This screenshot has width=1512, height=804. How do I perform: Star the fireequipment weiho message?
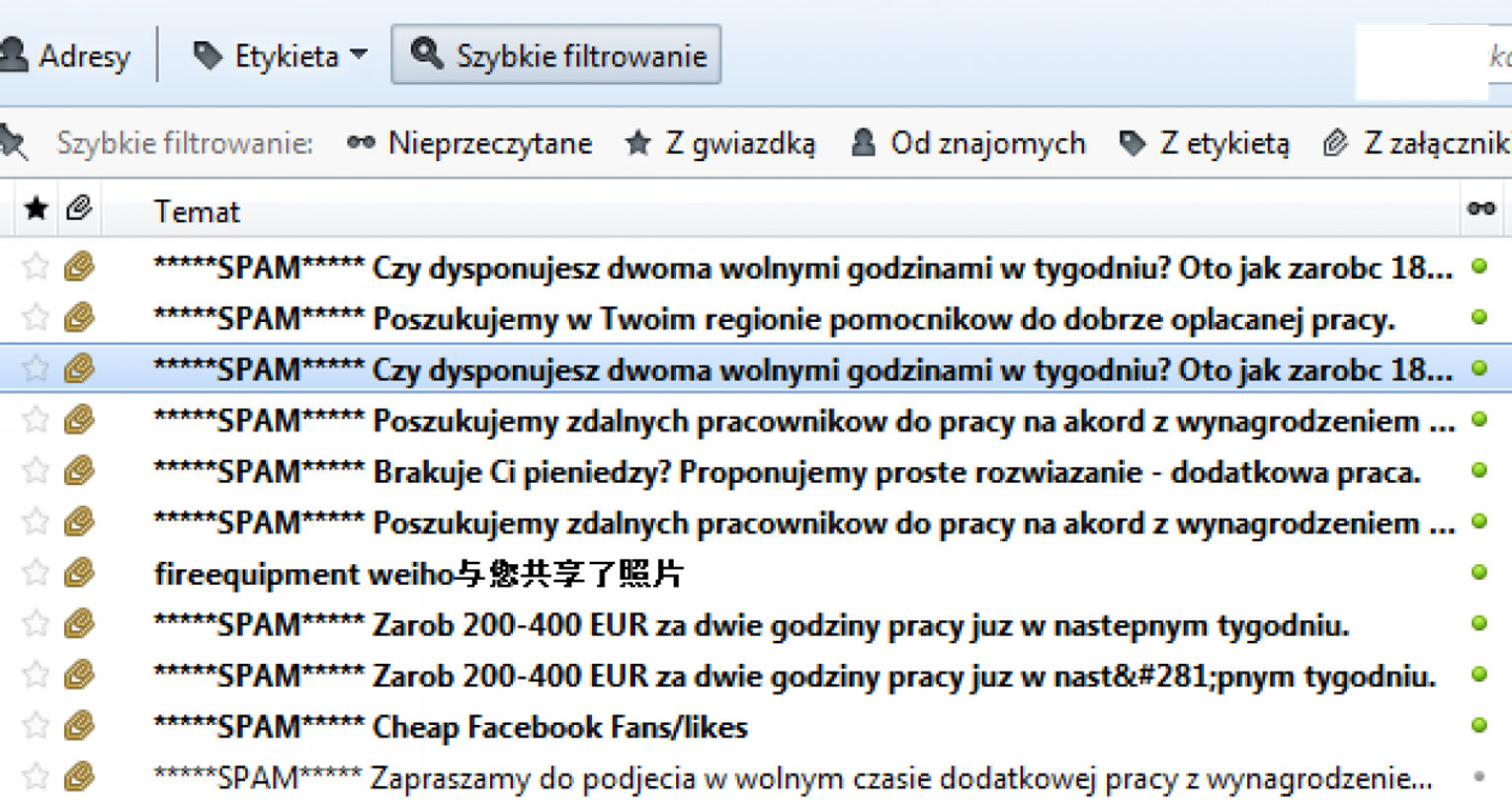(x=36, y=573)
